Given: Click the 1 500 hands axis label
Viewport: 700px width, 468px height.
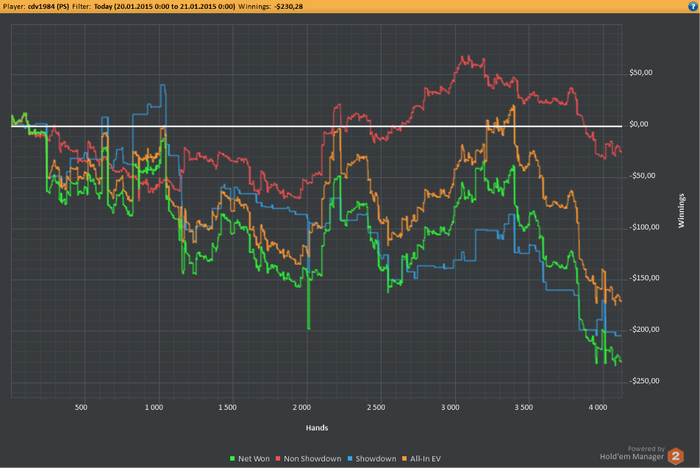Looking at the screenshot, I should (x=228, y=407).
